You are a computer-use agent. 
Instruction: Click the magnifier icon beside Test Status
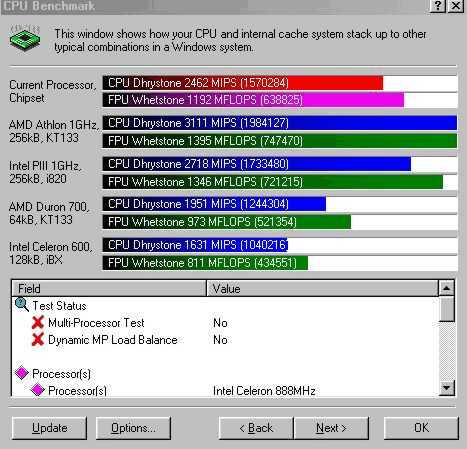pyautogui.click(x=22, y=305)
